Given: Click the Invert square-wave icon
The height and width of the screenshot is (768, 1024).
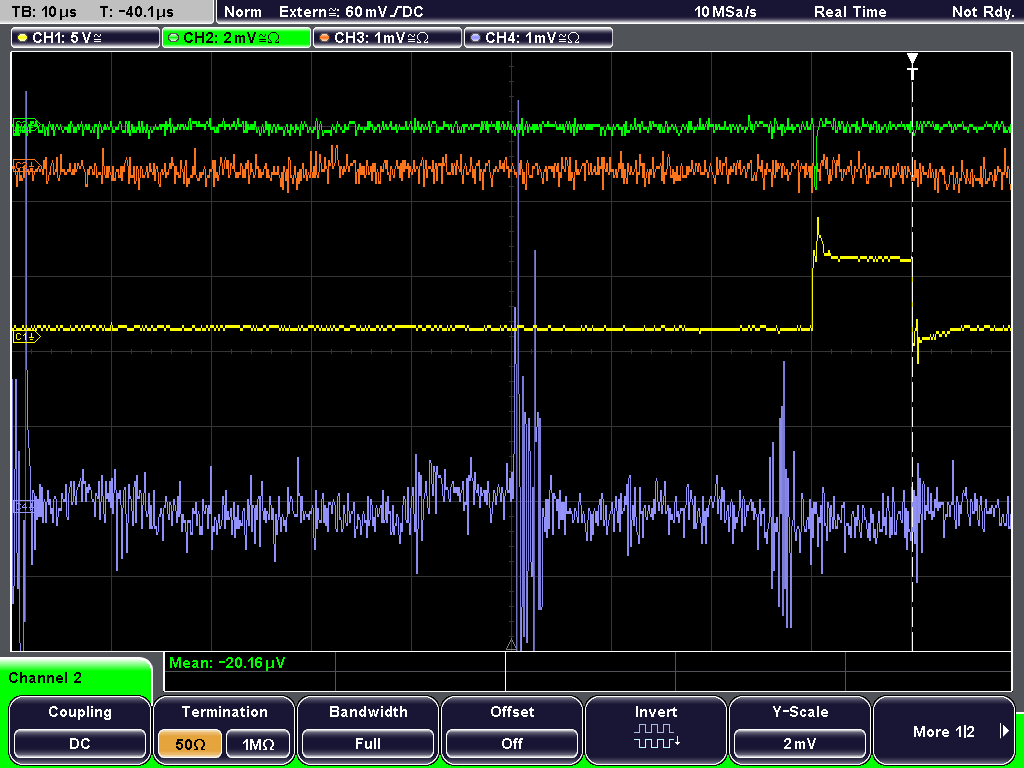Looking at the screenshot, I should [656, 735].
